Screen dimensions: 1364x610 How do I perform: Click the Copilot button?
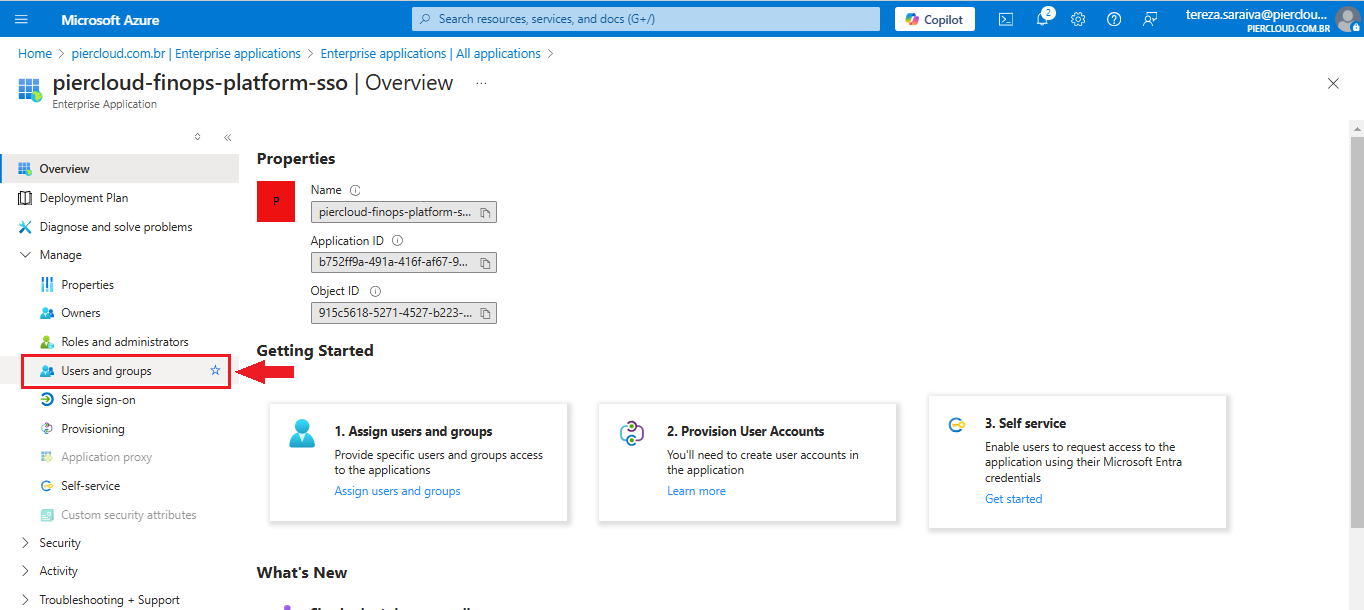(x=934, y=19)
